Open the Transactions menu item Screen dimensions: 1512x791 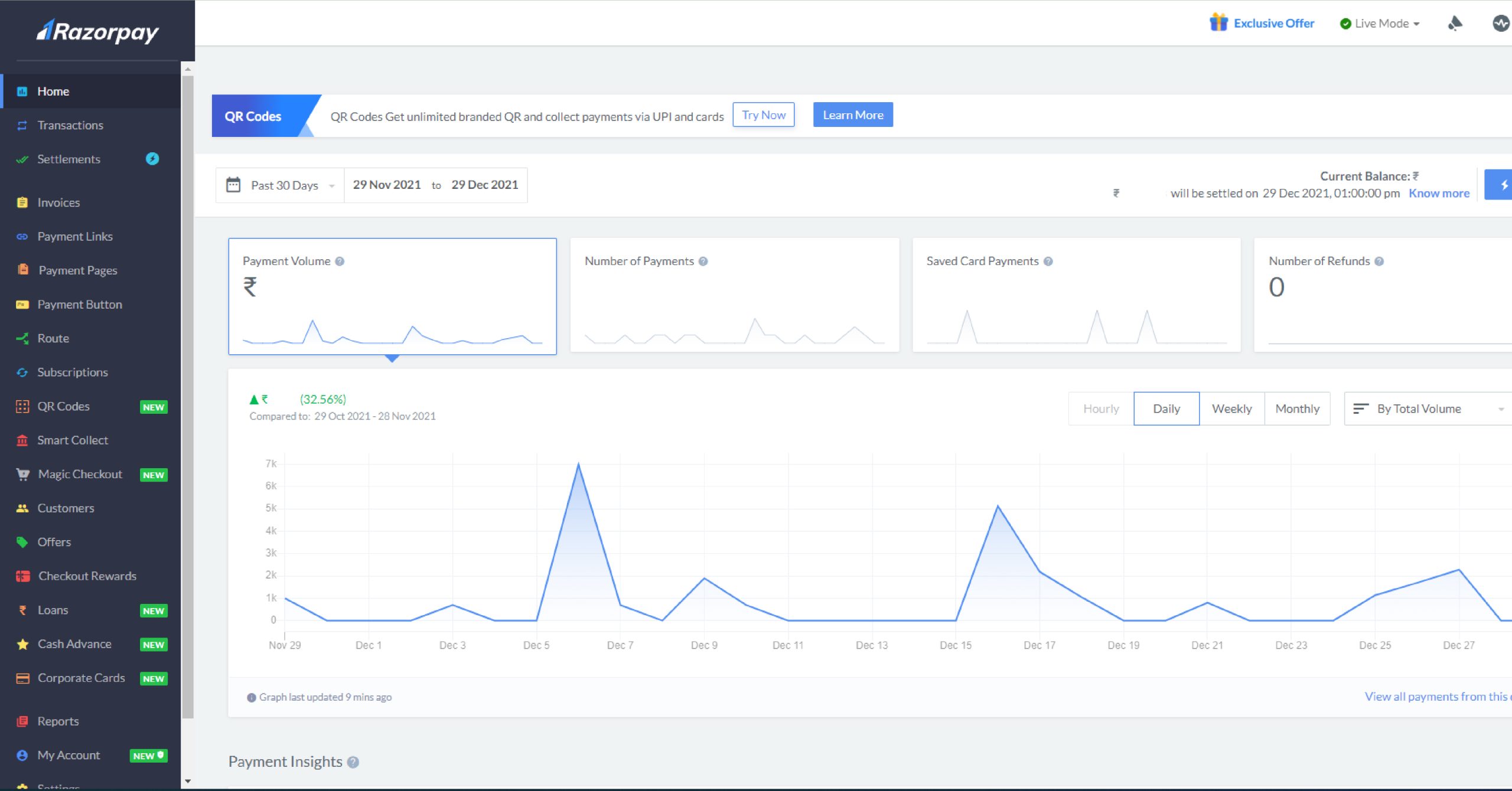click(90, 125)
